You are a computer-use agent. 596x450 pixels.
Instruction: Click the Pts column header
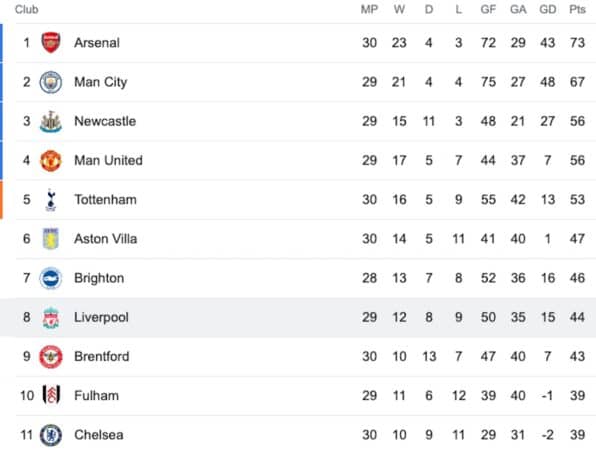click(577, 10)
